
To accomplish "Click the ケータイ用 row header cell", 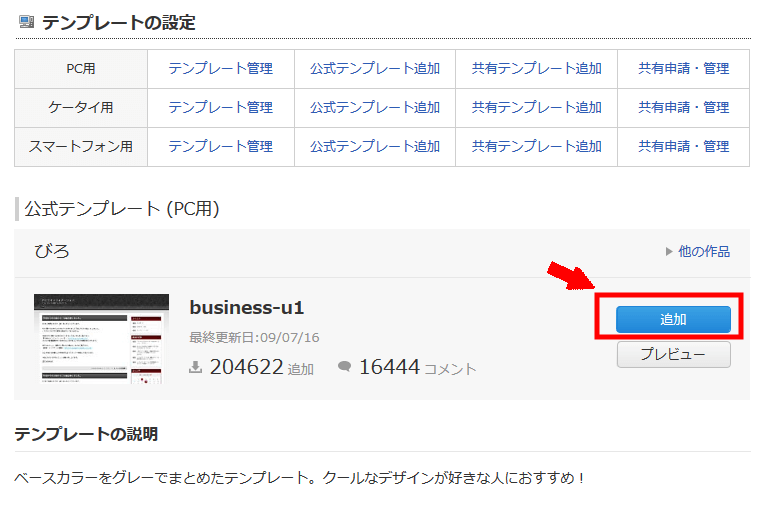I will [81, 108].
